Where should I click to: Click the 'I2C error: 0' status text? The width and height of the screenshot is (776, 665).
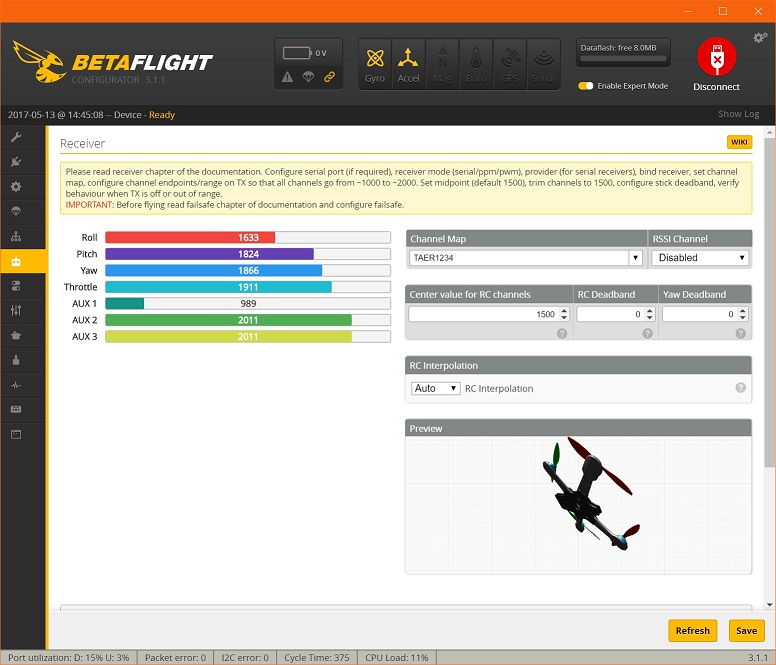[245, 658]
